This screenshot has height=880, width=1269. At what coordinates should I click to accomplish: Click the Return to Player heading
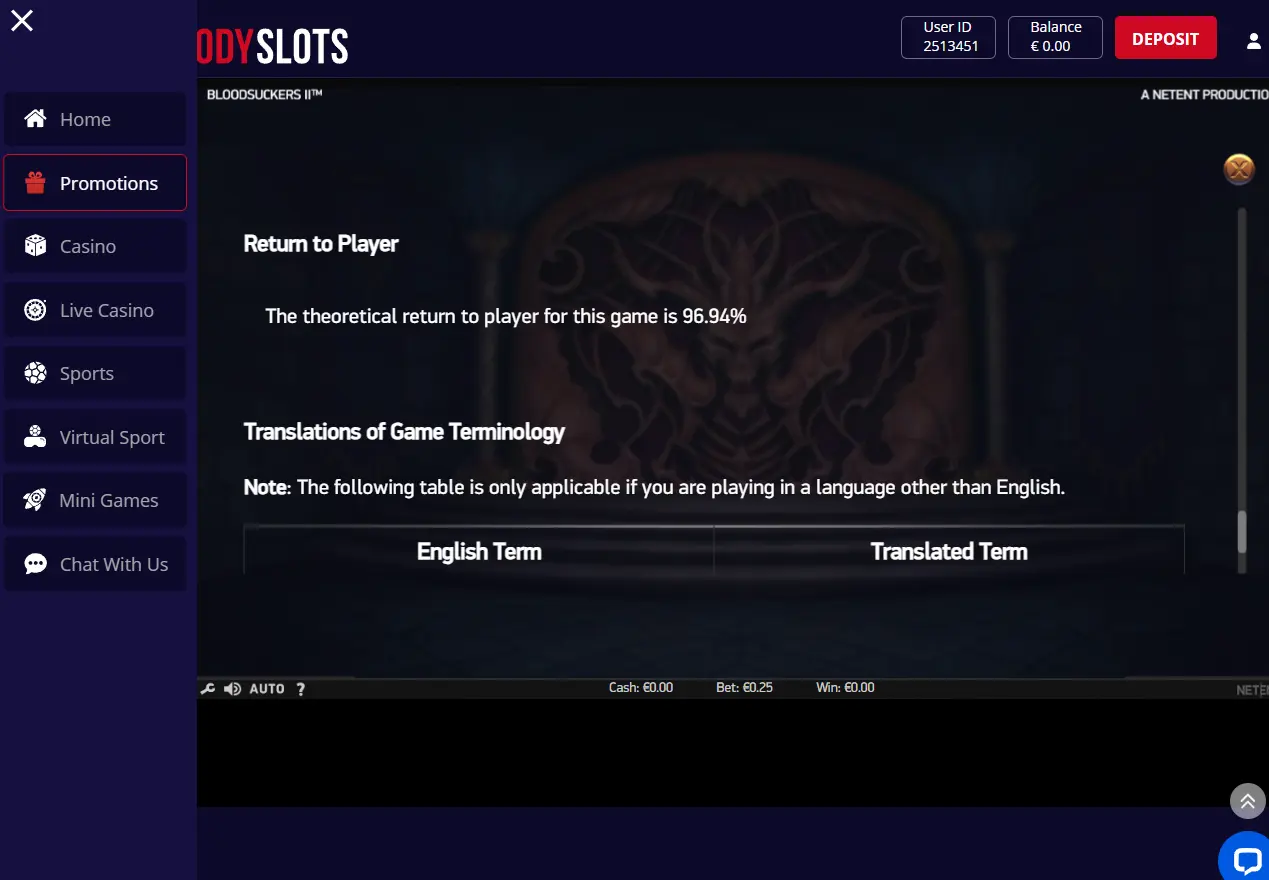321,244
